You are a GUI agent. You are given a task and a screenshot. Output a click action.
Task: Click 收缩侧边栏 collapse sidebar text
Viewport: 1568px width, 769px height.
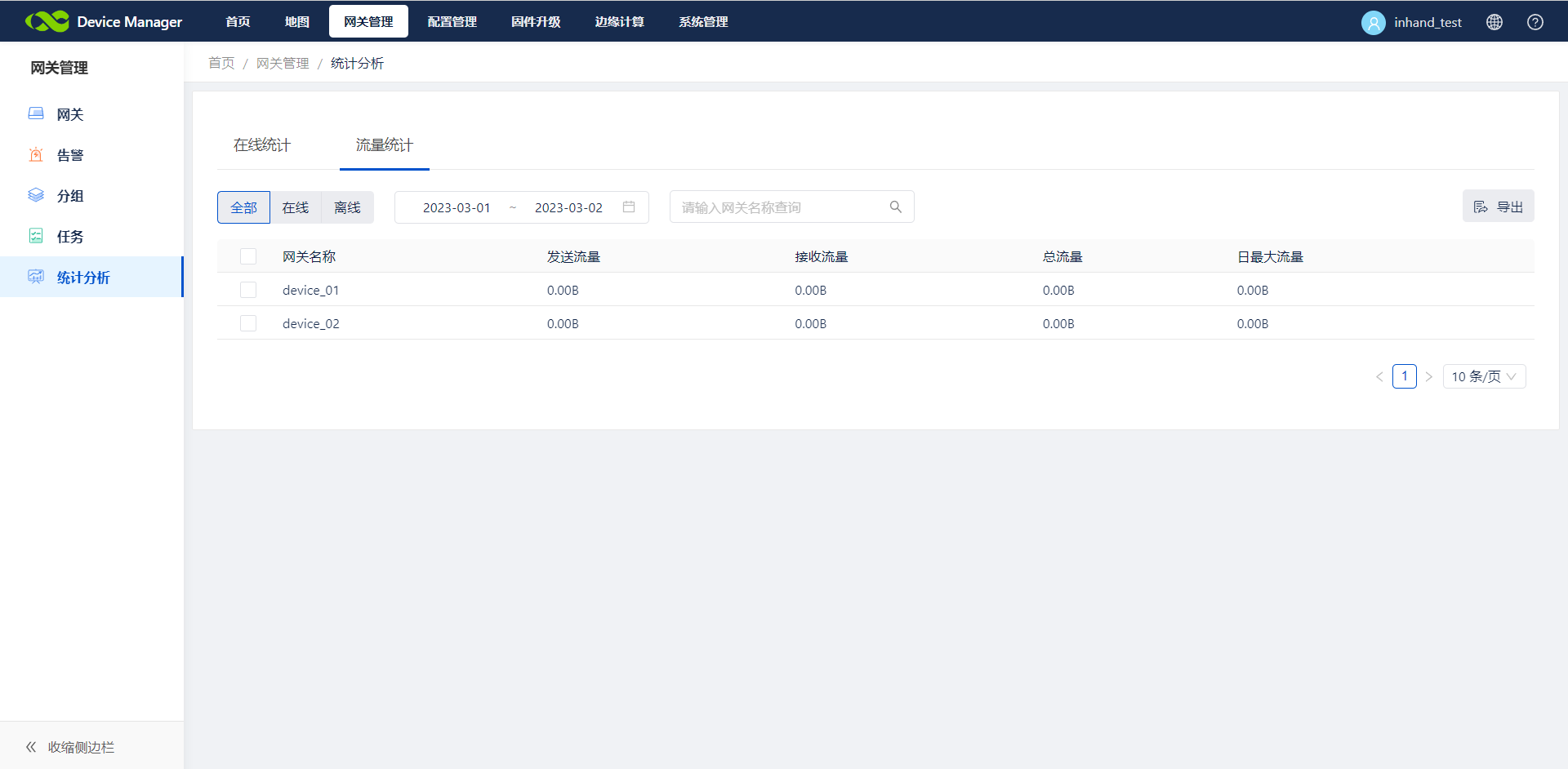[81, 747]
